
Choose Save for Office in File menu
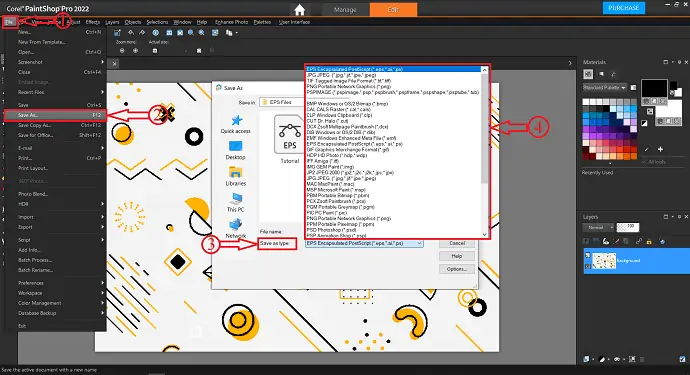click(55, 136)
